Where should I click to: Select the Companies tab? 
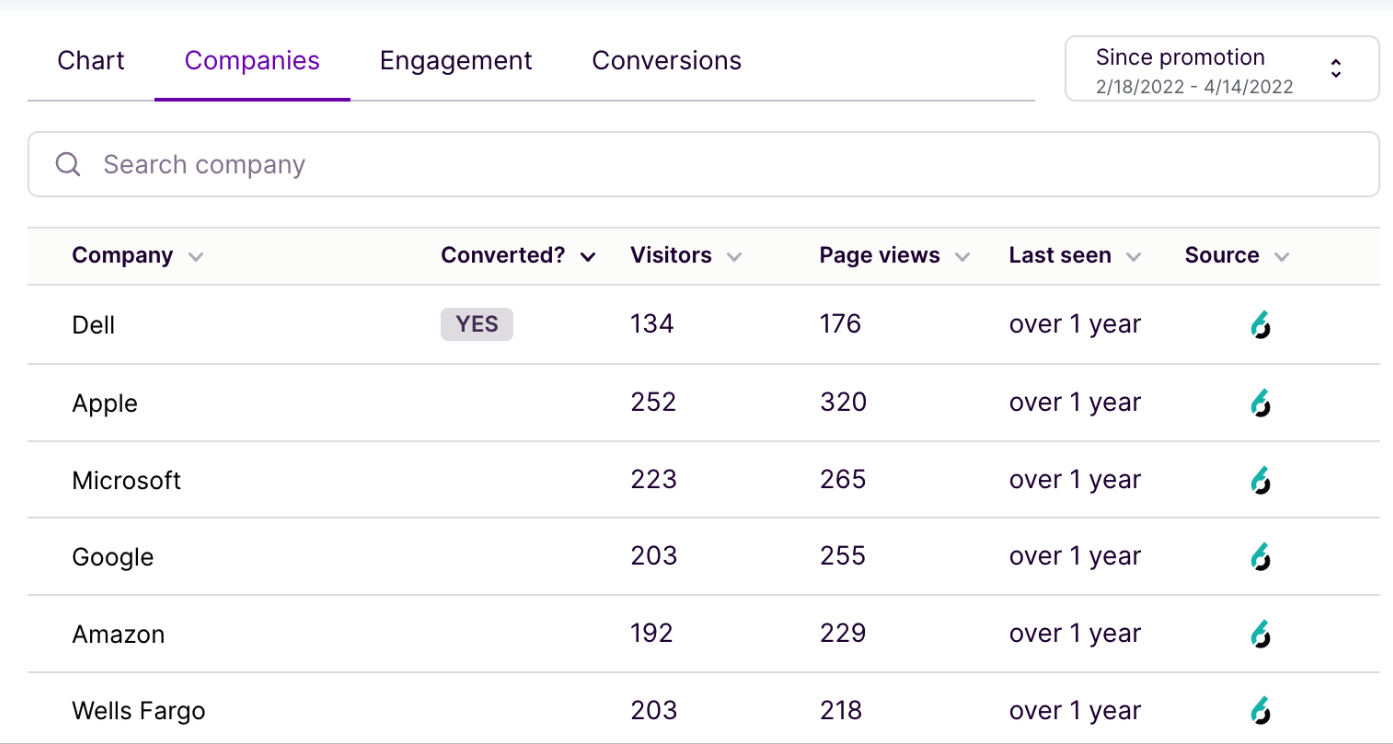pyautogui.click(x=252, y=61)
